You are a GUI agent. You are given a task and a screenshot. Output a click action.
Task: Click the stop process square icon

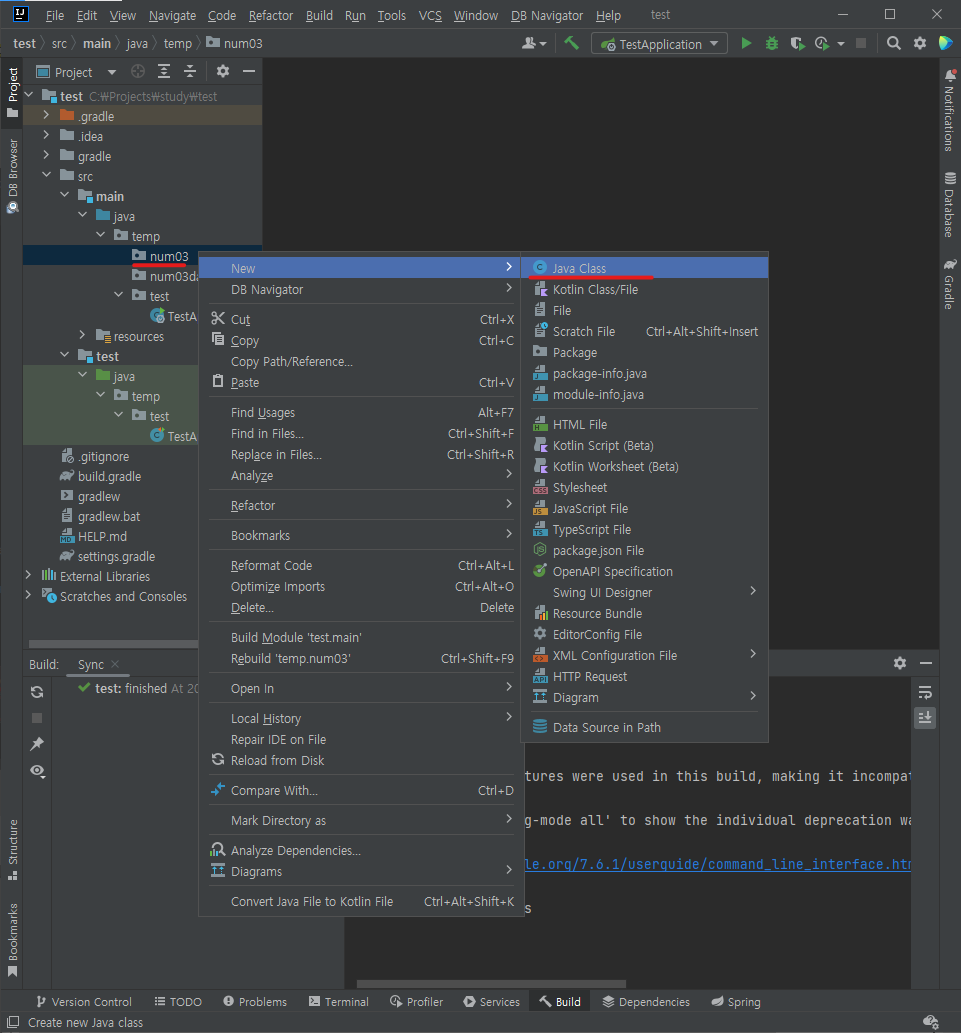coord(861,43)
